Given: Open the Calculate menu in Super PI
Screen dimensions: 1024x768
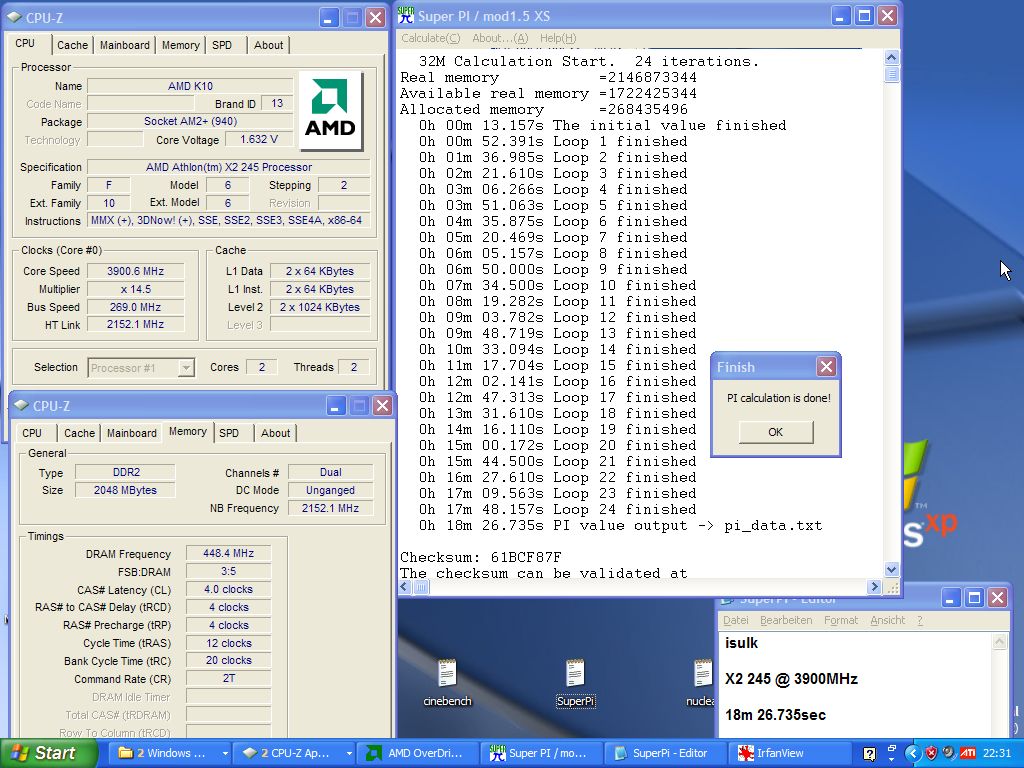Looking at the screenshot, I should 430,38.
